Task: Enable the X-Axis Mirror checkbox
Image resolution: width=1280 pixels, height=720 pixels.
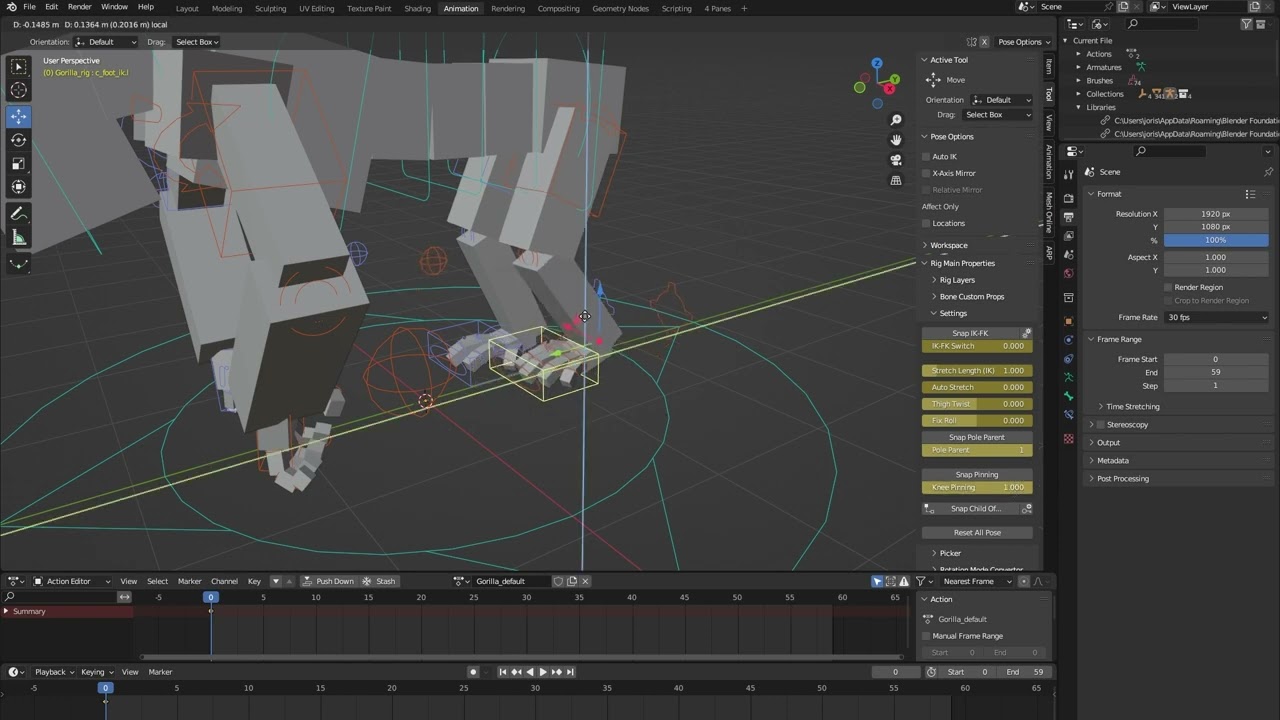Action: pyautogui.click(x=926, y=173)
